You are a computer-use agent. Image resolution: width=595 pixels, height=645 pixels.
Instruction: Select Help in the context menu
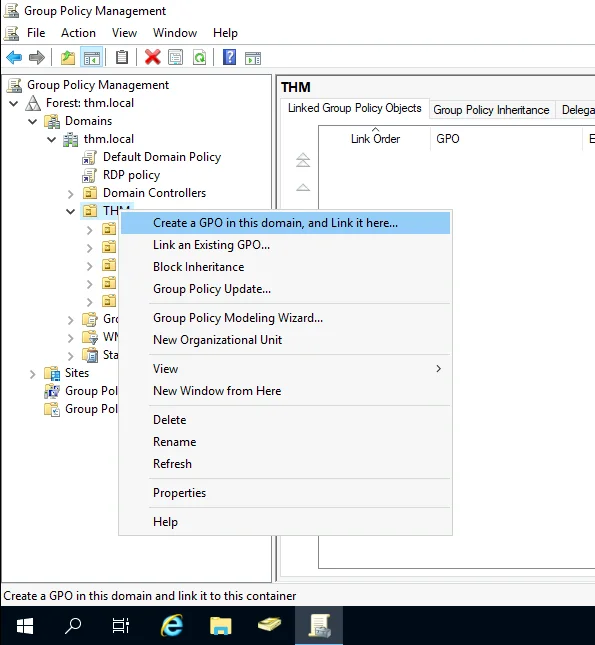[286, 522]
